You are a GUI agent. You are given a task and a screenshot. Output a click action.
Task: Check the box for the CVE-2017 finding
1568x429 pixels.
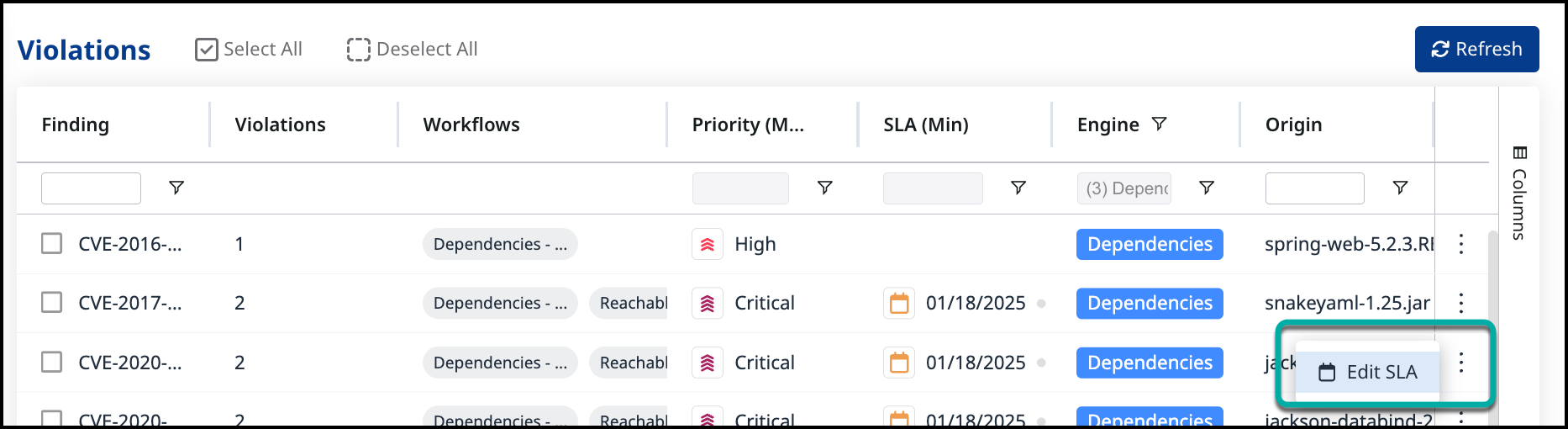pyautogui.click(x=52, y=302)
